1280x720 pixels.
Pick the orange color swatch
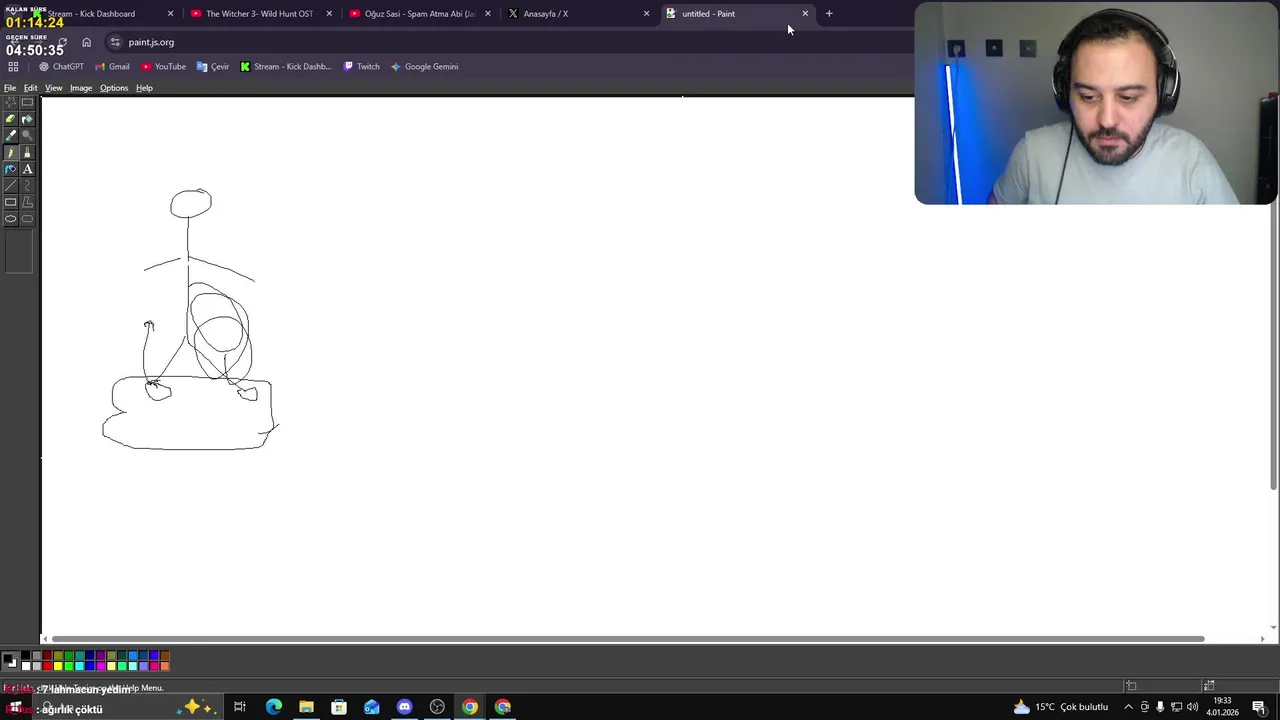165,666
